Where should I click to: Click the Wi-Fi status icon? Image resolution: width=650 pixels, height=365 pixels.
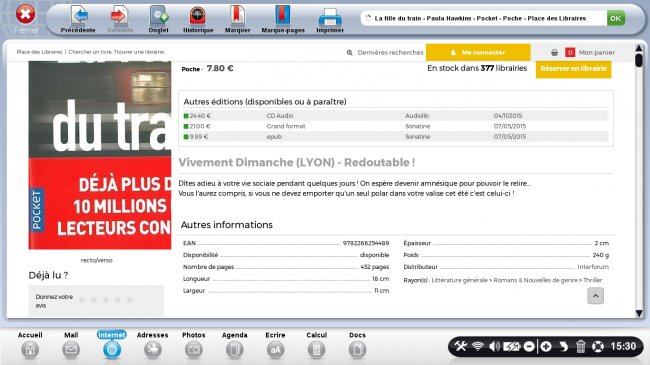(x=478, y=346)
